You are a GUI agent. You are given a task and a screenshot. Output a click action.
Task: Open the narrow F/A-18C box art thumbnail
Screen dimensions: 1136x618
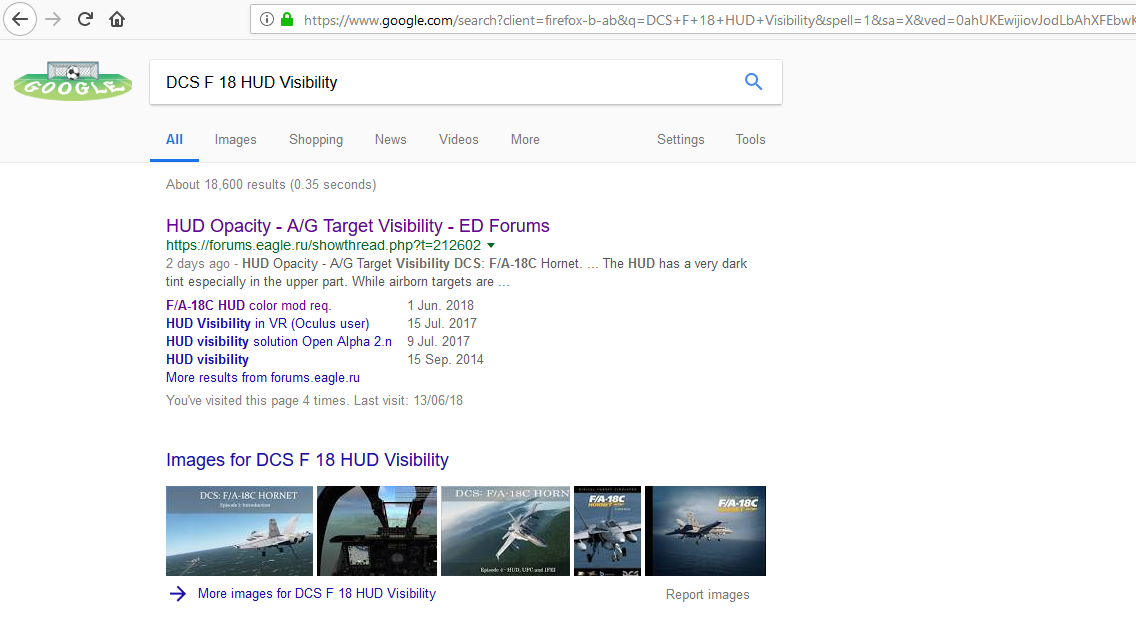point(607,531)
